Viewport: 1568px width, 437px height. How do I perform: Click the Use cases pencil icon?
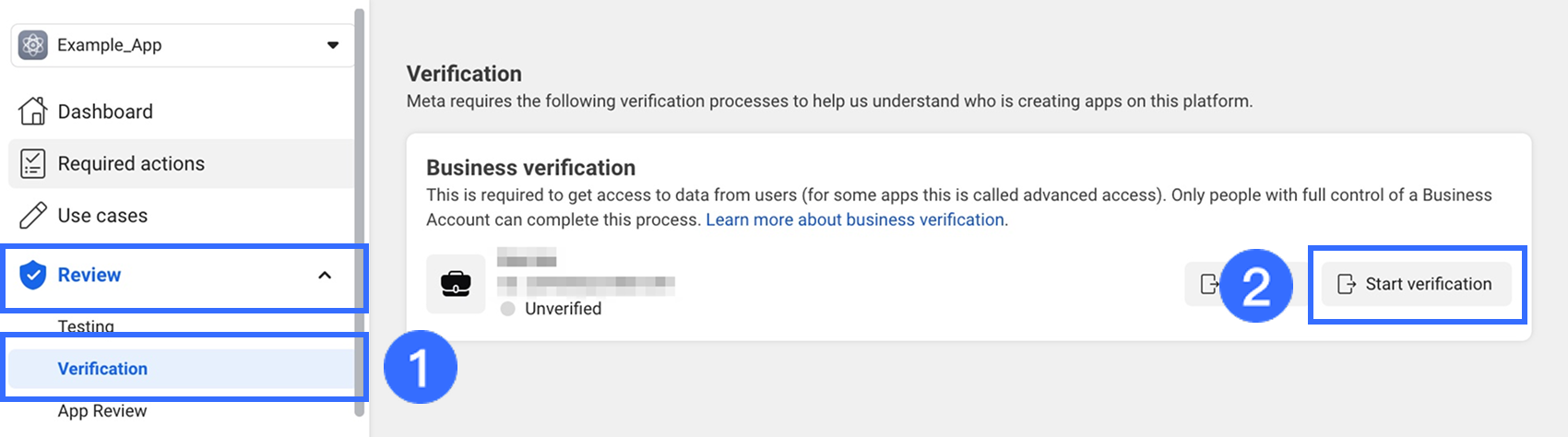tap(33, 216)
